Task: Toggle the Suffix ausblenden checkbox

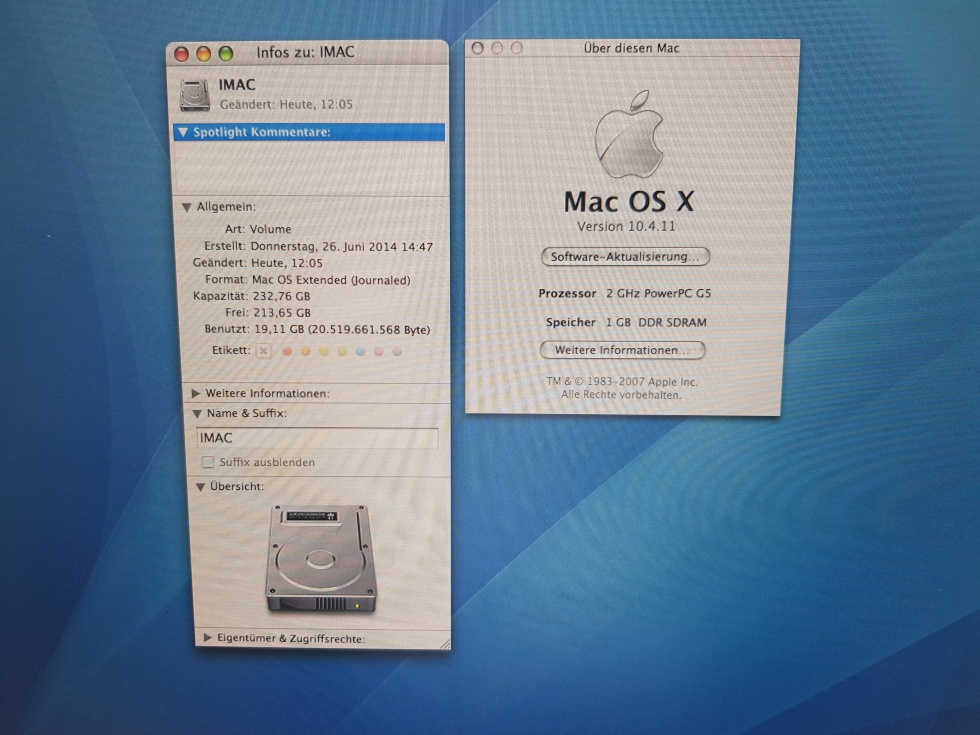Action: pos(208,462)
